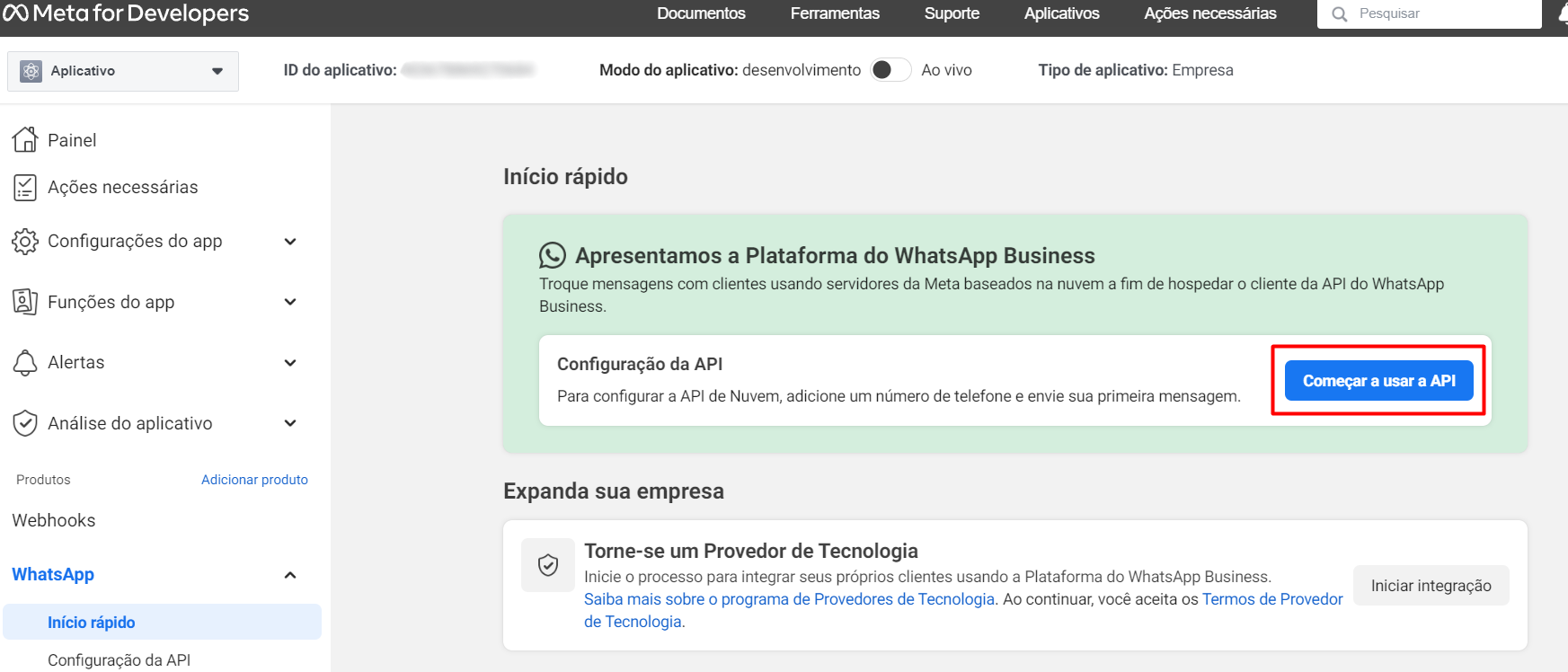Select Início rápido under WhatsApp
1568x672 pixels.
pos(162,622)
